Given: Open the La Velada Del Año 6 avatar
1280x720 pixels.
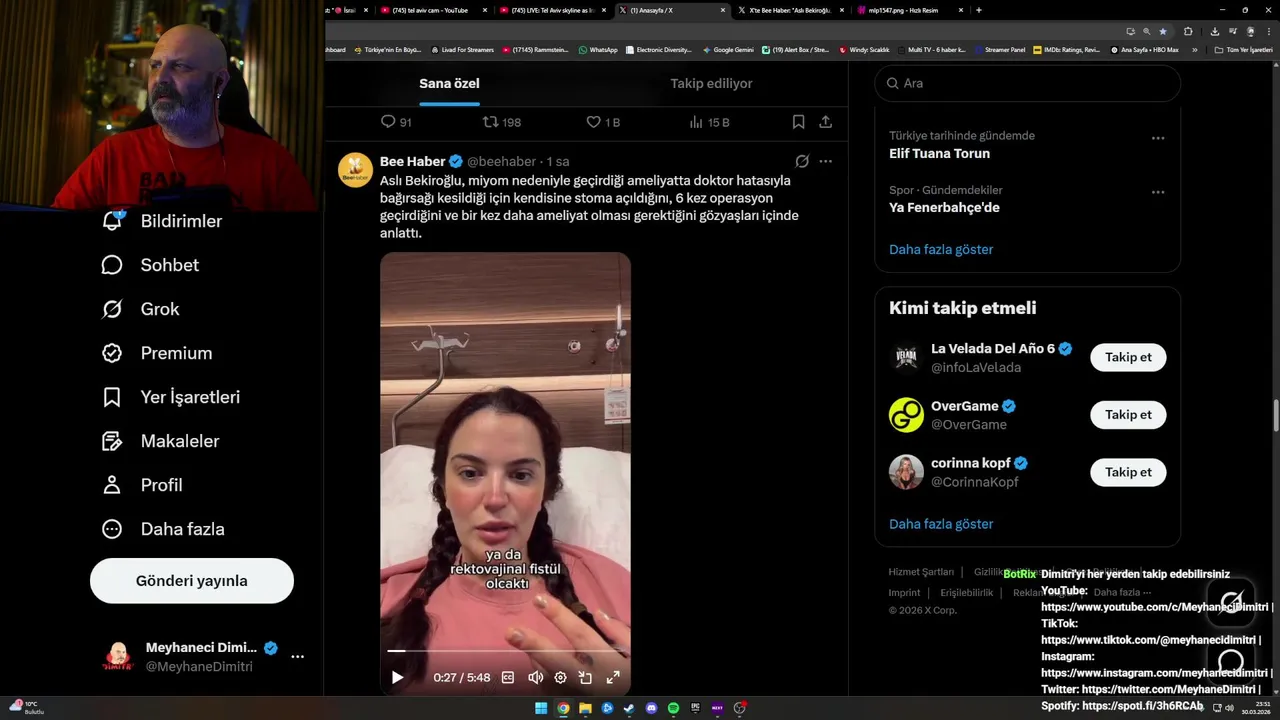Looking at the screenshot, I should coord(906,357).
